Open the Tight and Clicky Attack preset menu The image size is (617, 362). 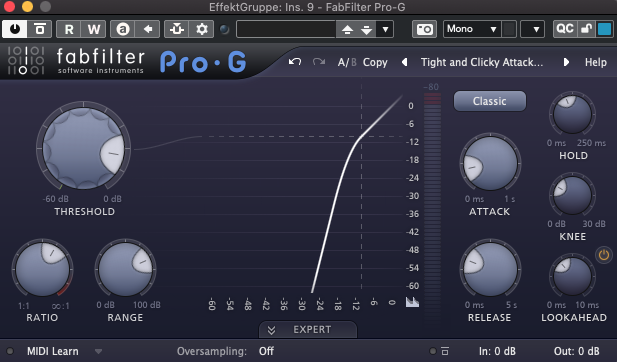pos(482,62)
